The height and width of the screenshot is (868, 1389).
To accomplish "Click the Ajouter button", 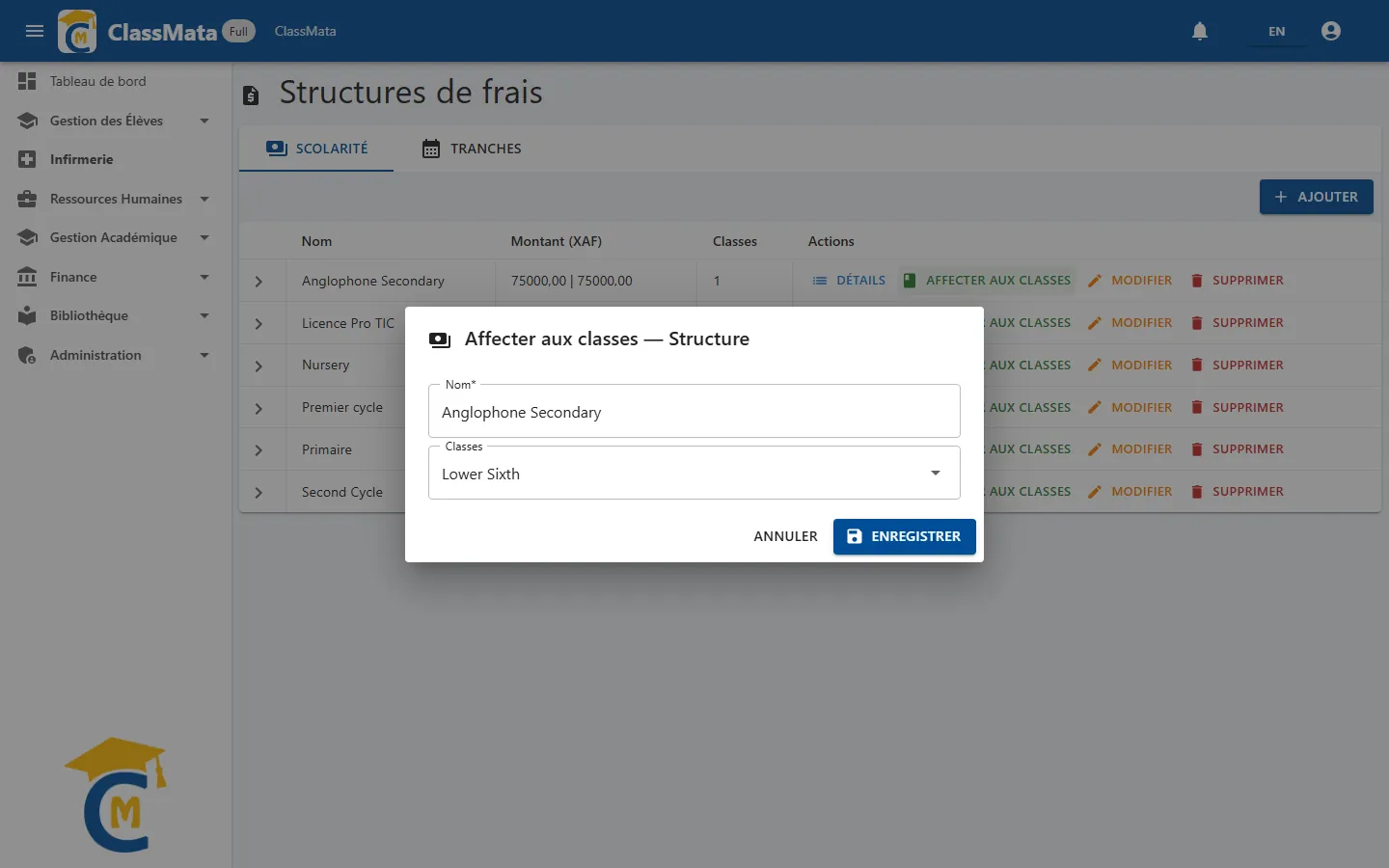I will [x=1316, y=197].
